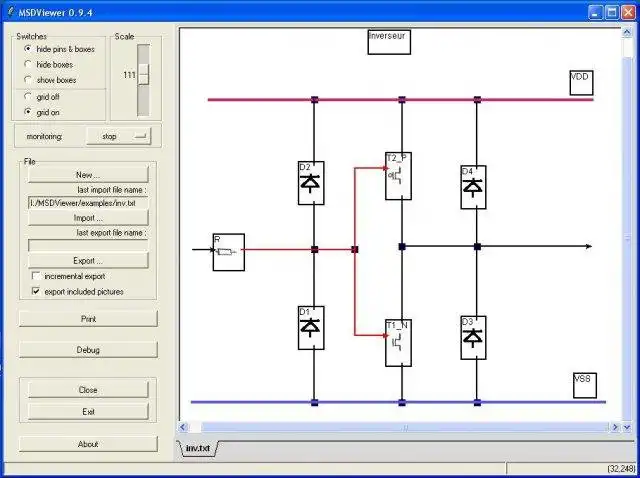Select the D2 diode component
Image resolution: width=640 pixels, height=478 pixels.
(311, 183)
